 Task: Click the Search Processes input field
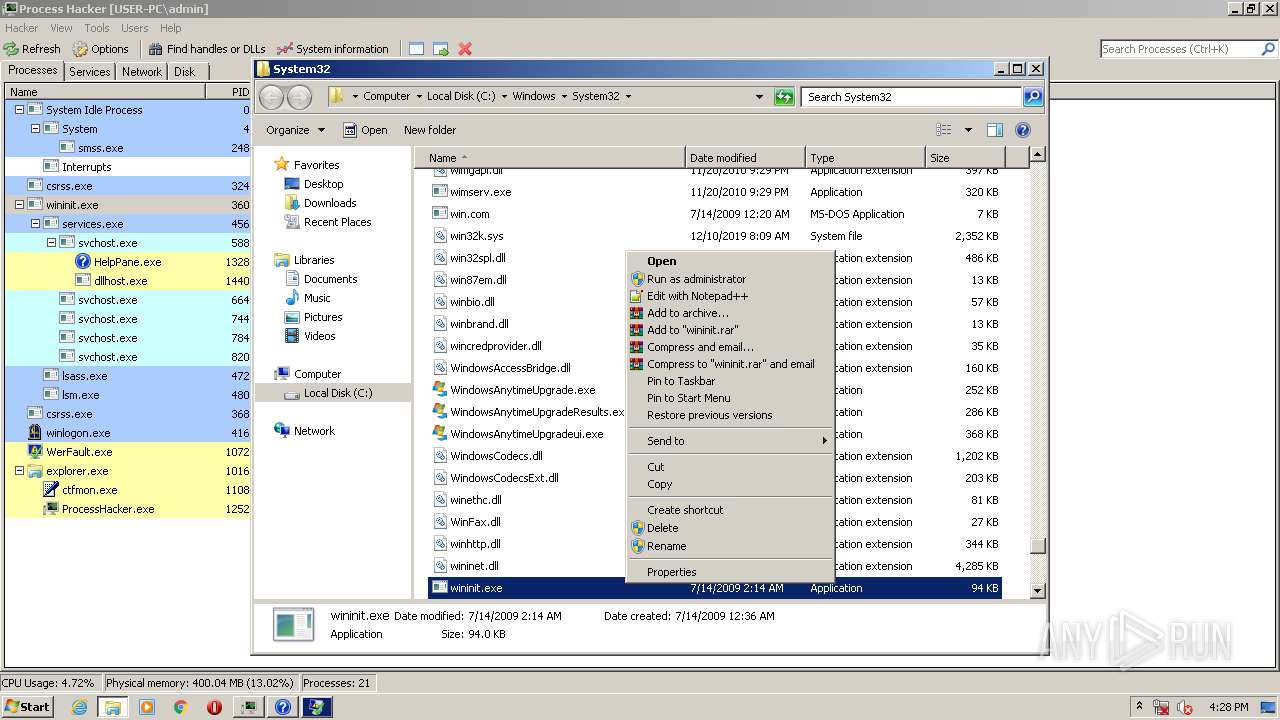pos(1179,49)
